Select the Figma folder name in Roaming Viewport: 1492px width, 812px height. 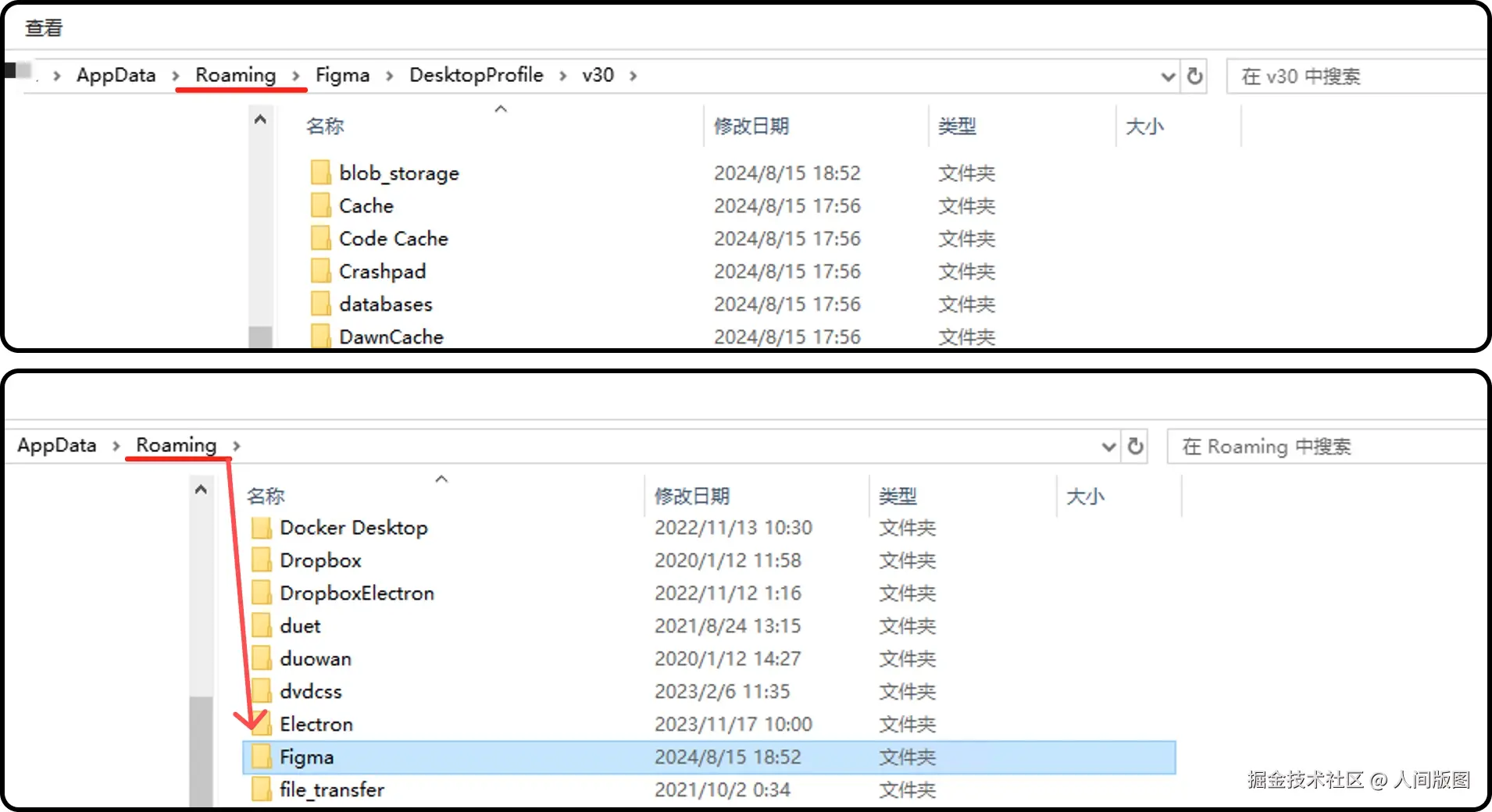point(307,757)
